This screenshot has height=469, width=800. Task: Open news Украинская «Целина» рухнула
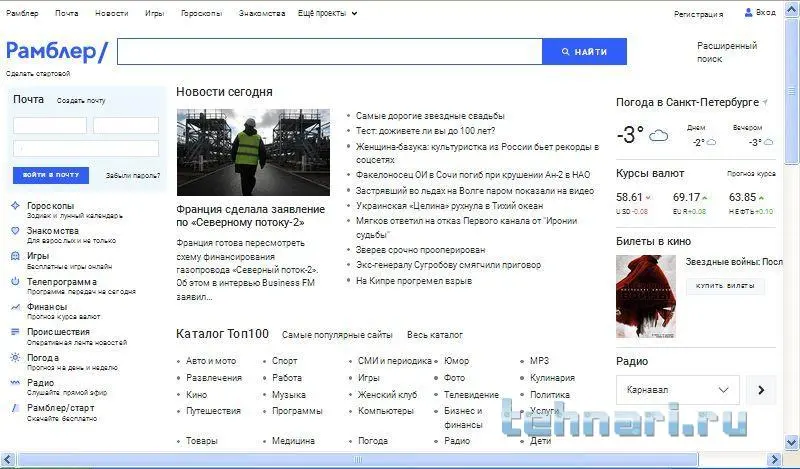pos(449,206)
